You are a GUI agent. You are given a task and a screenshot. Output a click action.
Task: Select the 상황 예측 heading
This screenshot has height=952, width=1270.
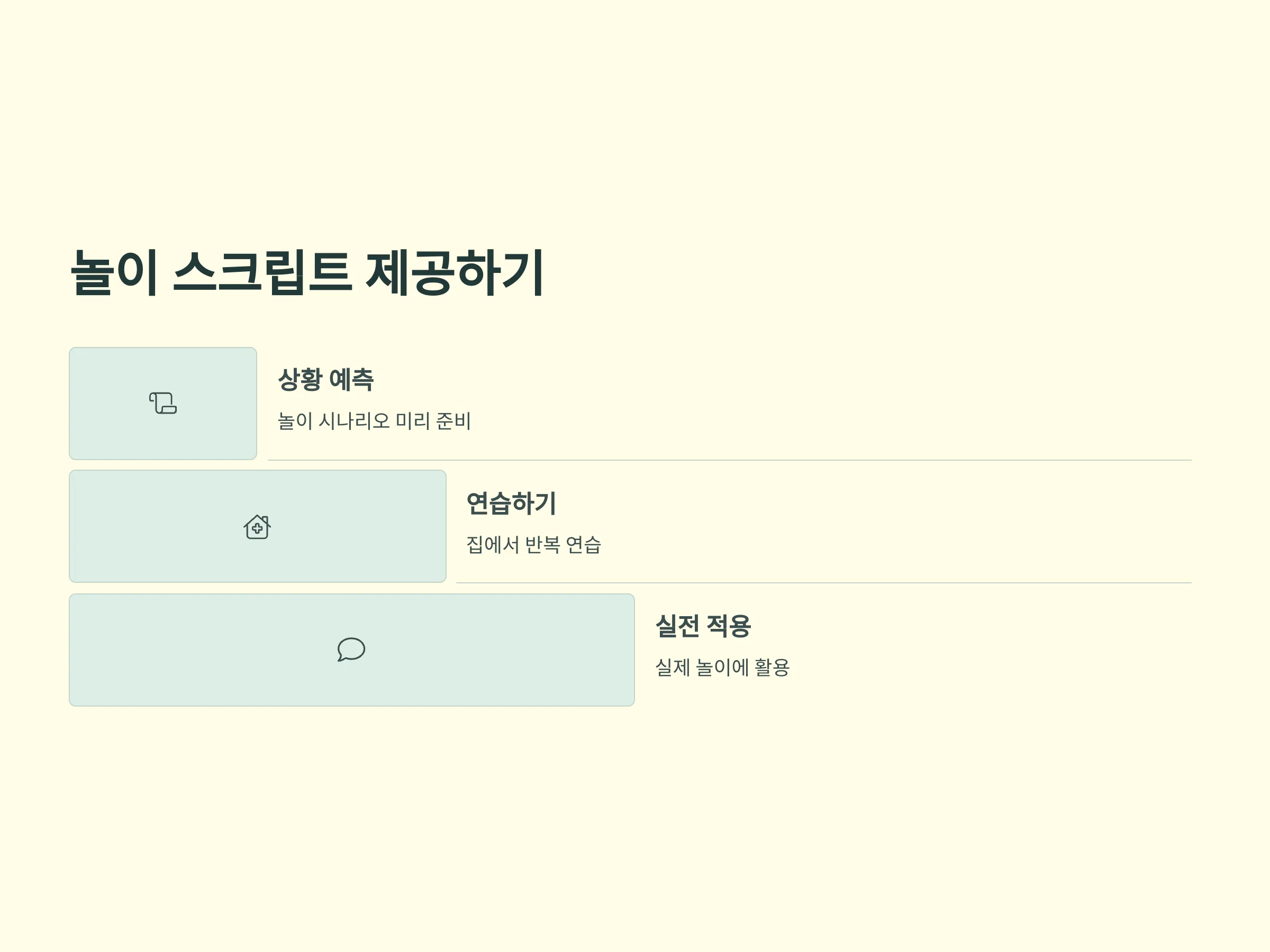(x=325, y=379)
